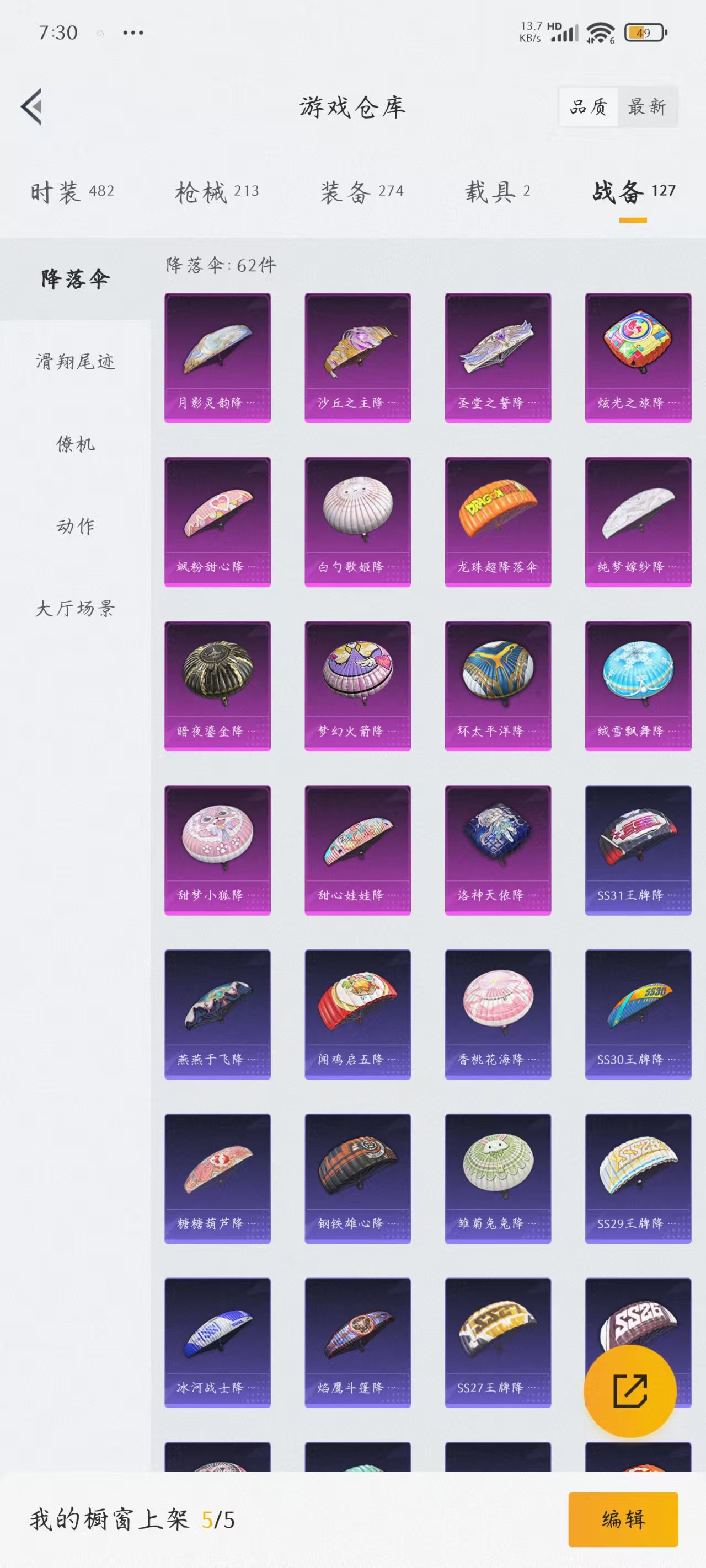Sort by 品质 quality
This screenshot has height=1568, width=706.
589,107
